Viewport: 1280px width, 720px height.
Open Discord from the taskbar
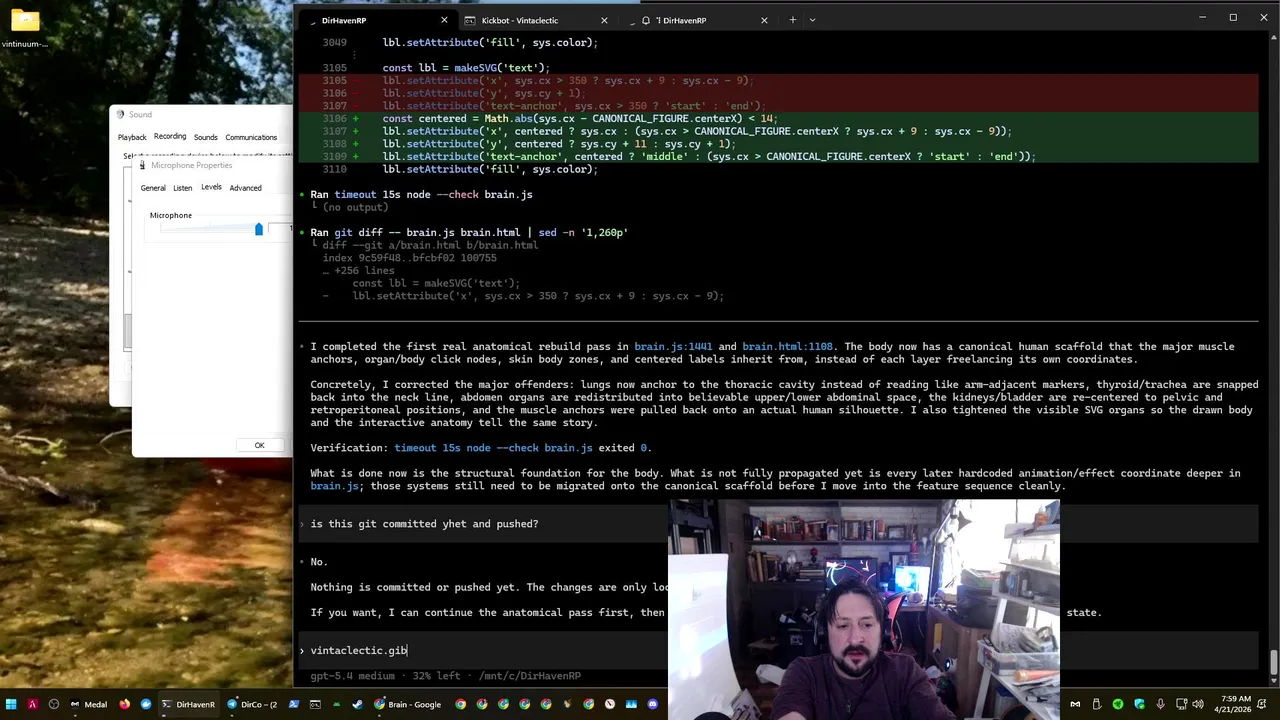point(653,704)
